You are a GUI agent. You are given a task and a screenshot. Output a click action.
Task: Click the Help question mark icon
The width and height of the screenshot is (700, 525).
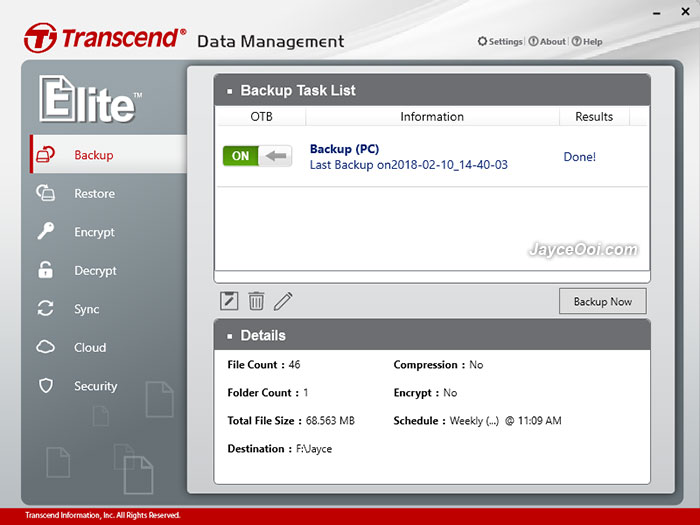[x=576, y=42]
